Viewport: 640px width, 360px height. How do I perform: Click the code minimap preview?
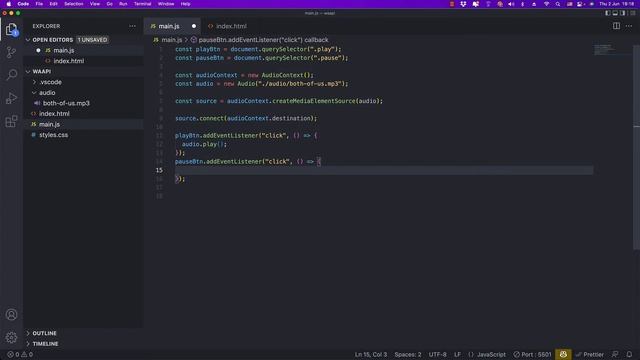pos(604,49)
